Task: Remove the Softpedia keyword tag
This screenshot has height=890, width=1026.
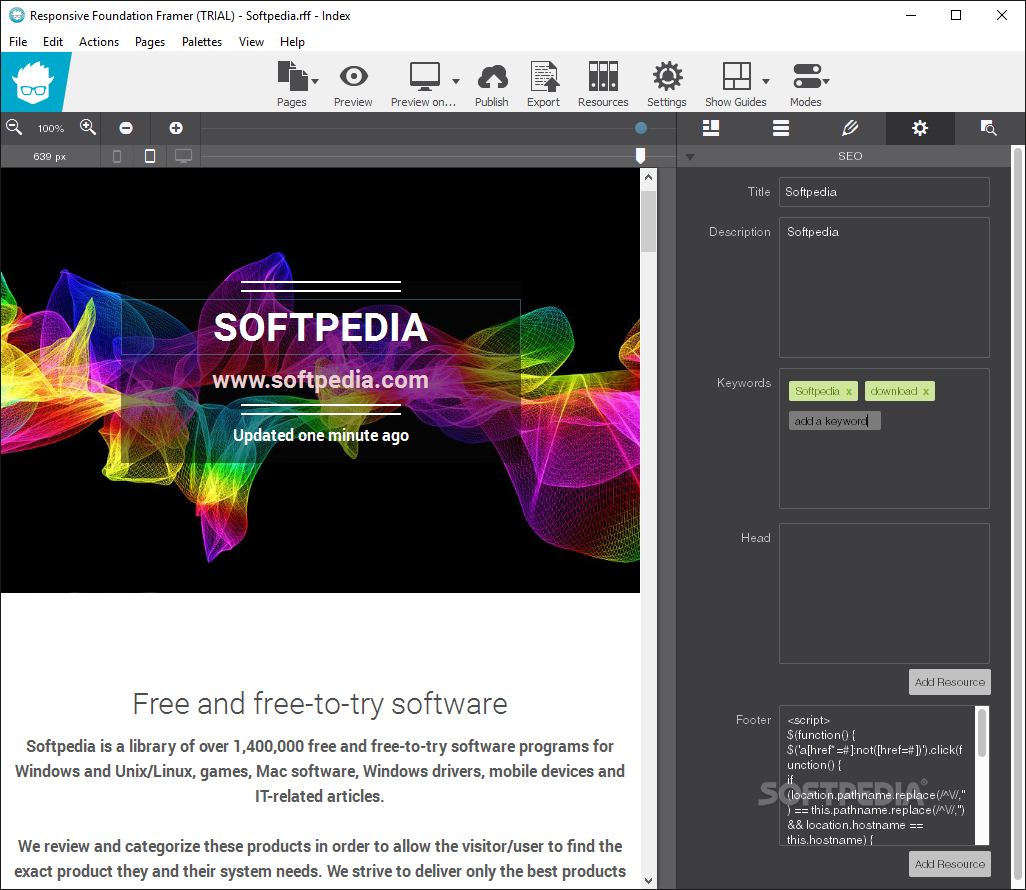Action: point(849,391)
